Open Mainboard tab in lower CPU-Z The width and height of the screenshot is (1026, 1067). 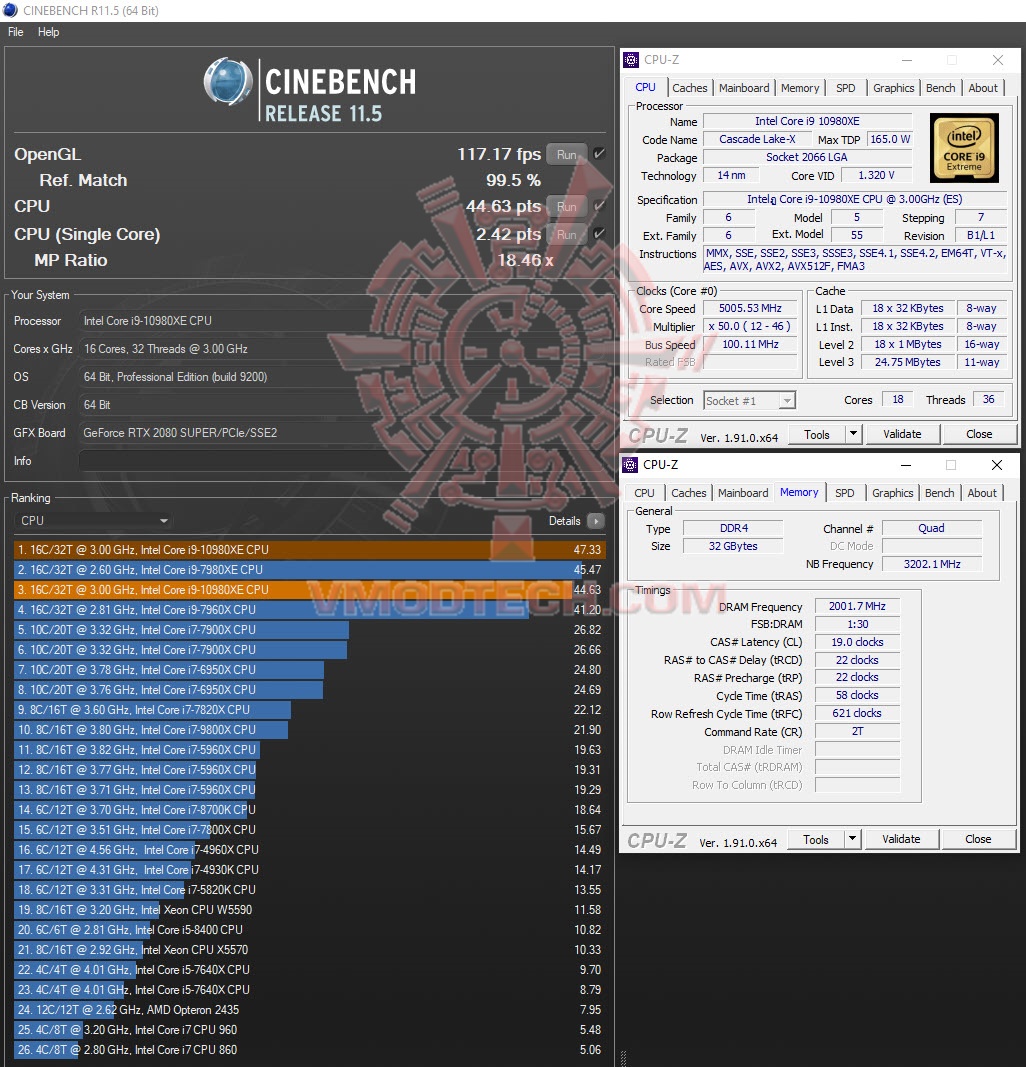point(743,493)
